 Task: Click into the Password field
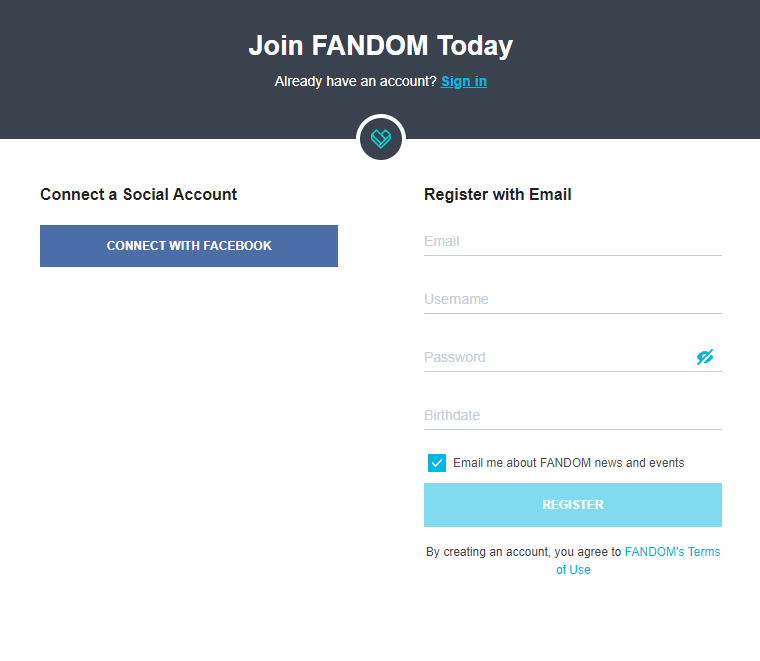(x=555, y=357)
